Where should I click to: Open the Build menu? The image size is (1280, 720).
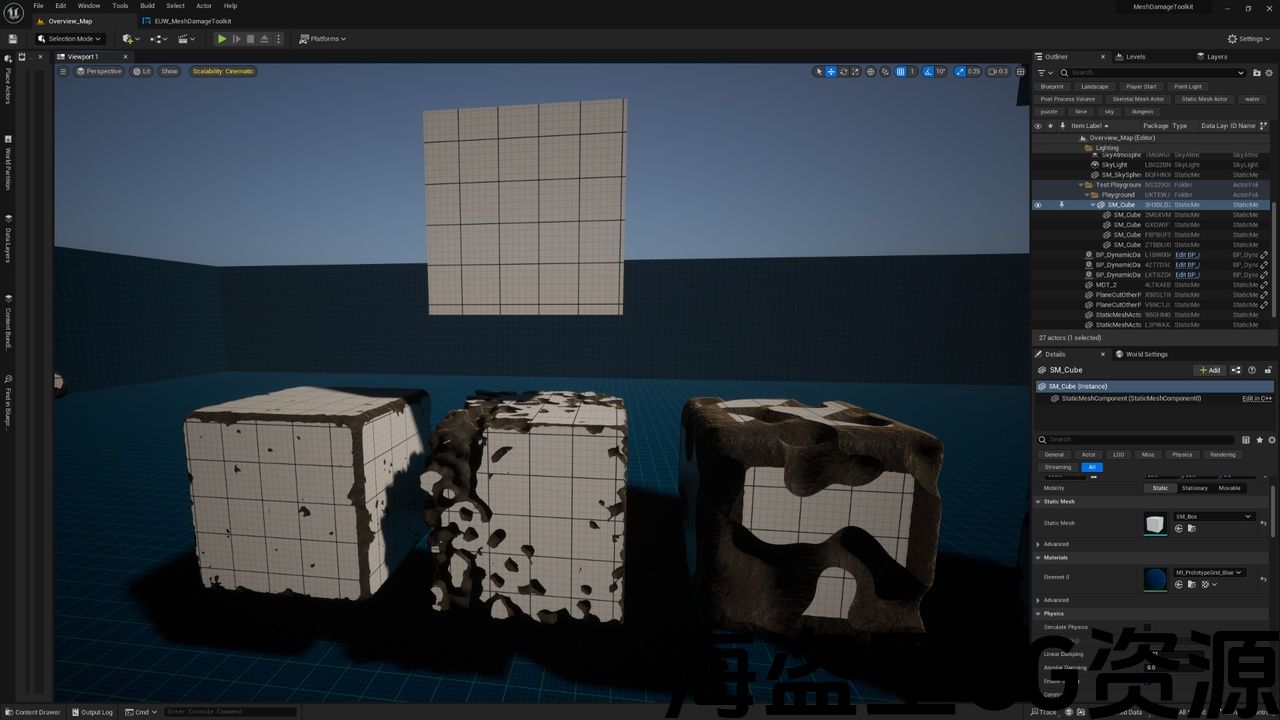point(147,6)
